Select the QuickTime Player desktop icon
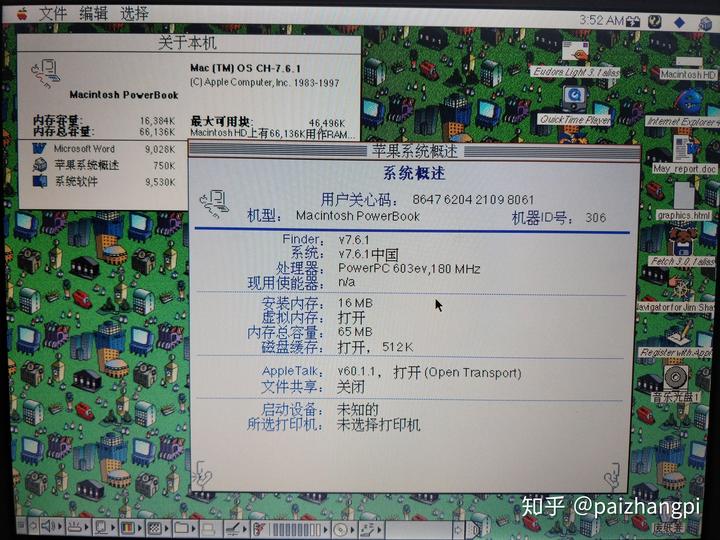Viewport: 720px width, 540px height. (574, 100)
